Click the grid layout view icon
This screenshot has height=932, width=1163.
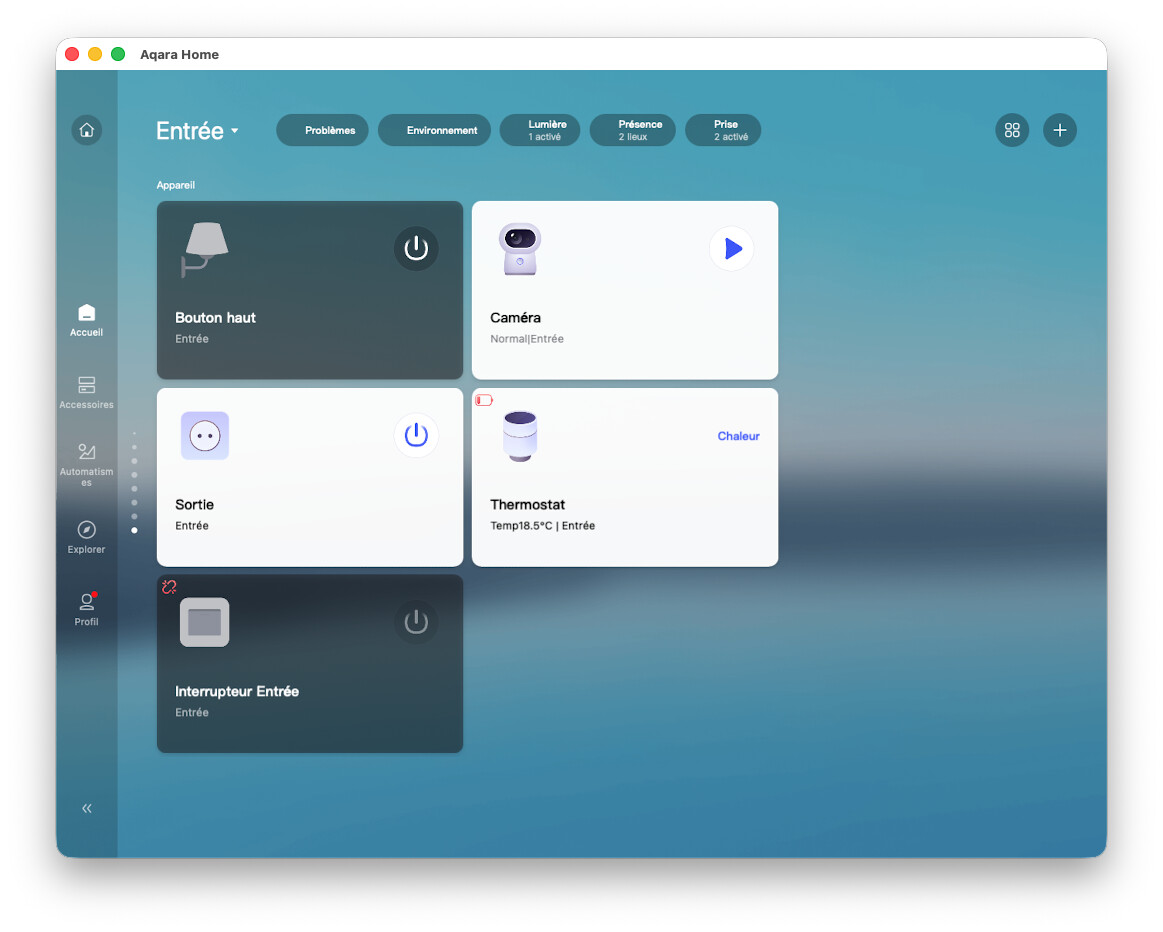pyautogui.click(x=1012, y=130)
